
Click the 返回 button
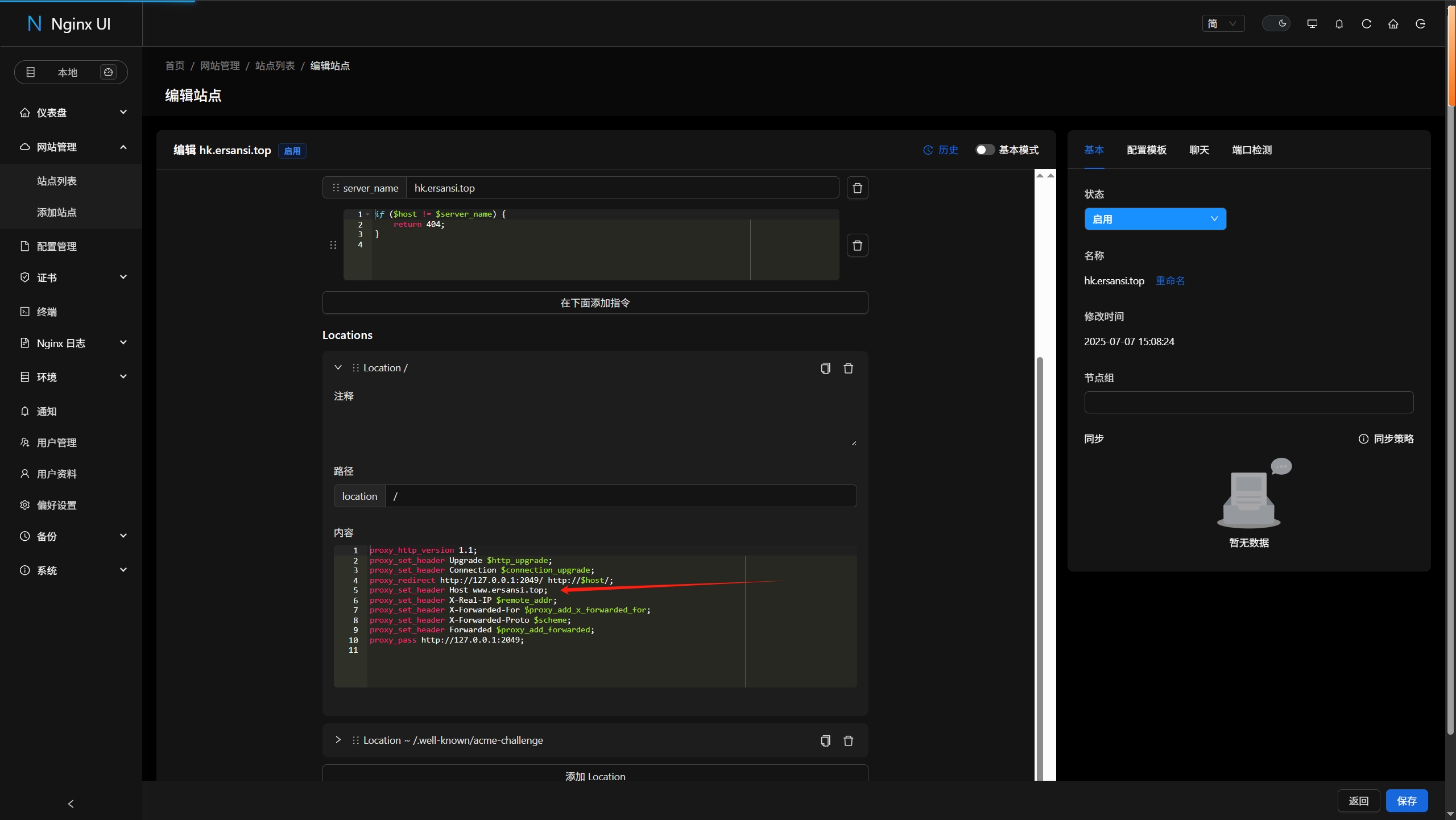(x=1358, y=801)
